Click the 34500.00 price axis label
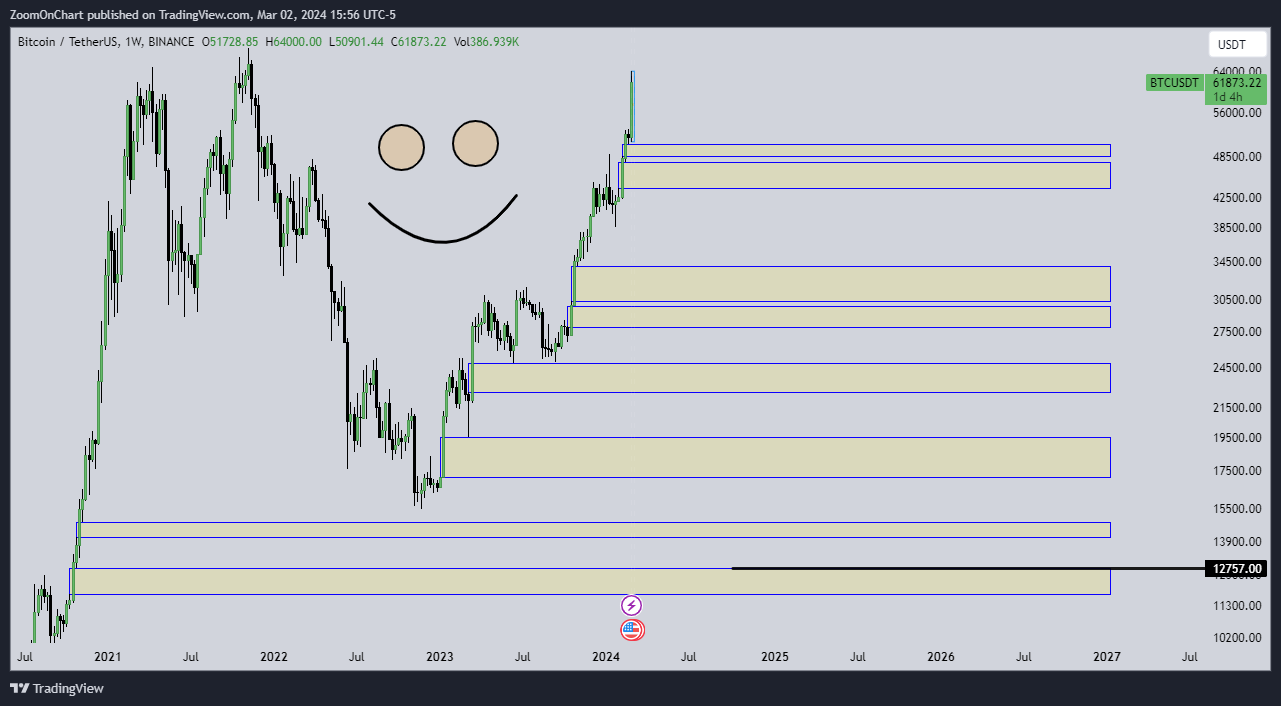Image resolution: width=1281 pixels, height=706 pixels. (x=1236, y=262)
